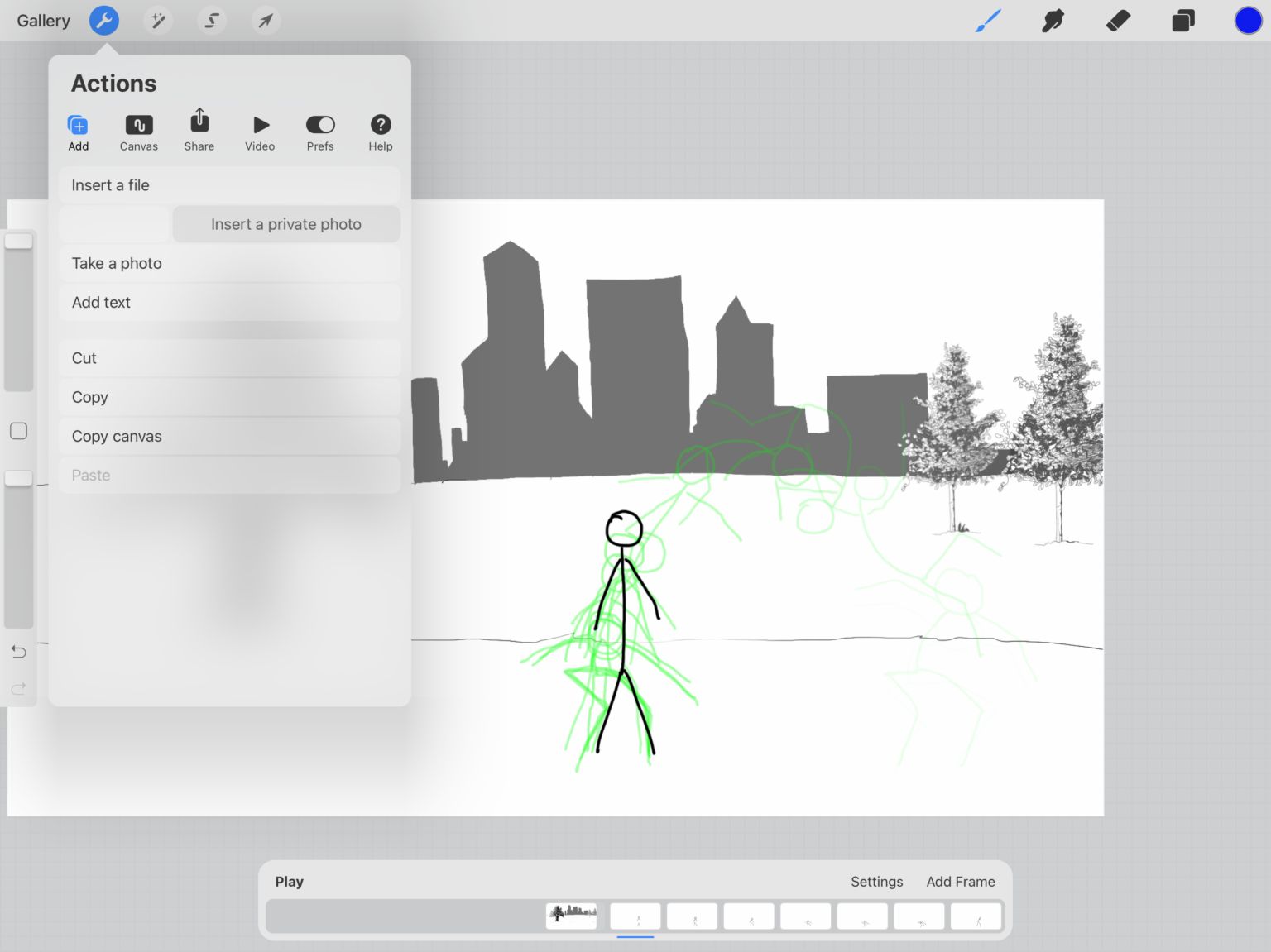Screen dimensions: 1271x952
Task: Open the Adjustments magic wand menu
Action: point(158,21)
